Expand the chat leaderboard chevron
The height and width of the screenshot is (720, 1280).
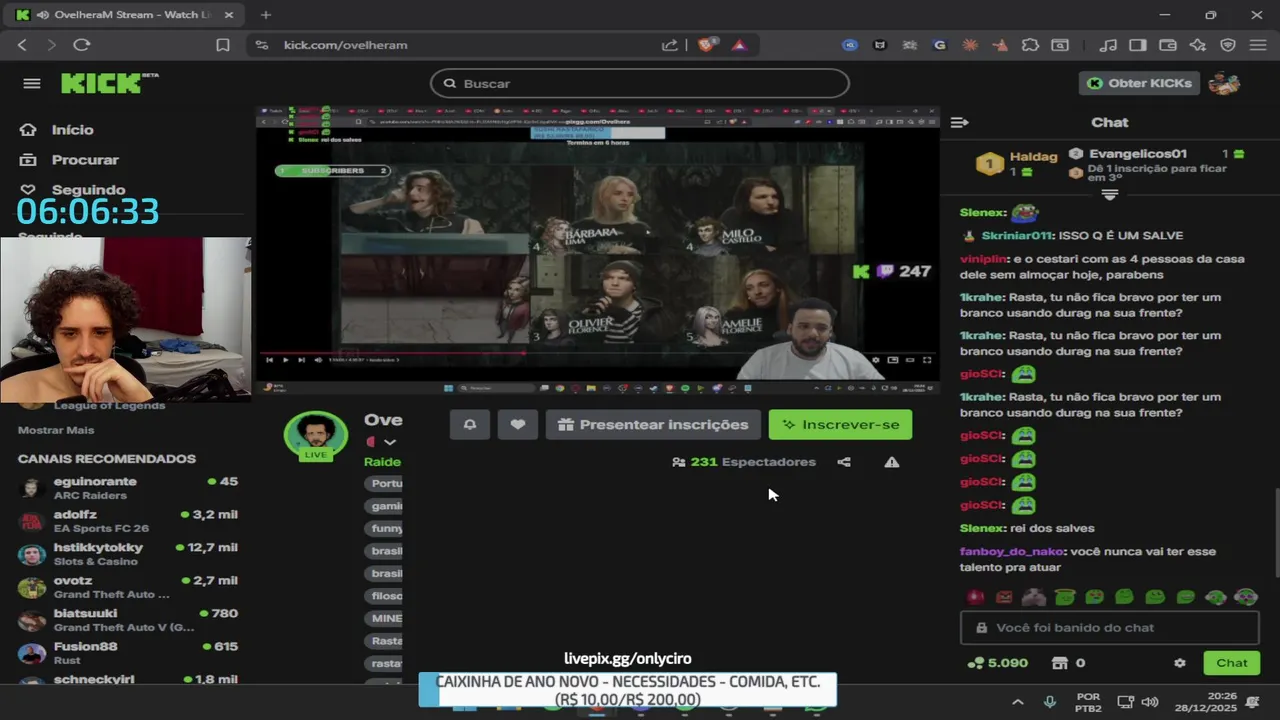[1109, 195]
